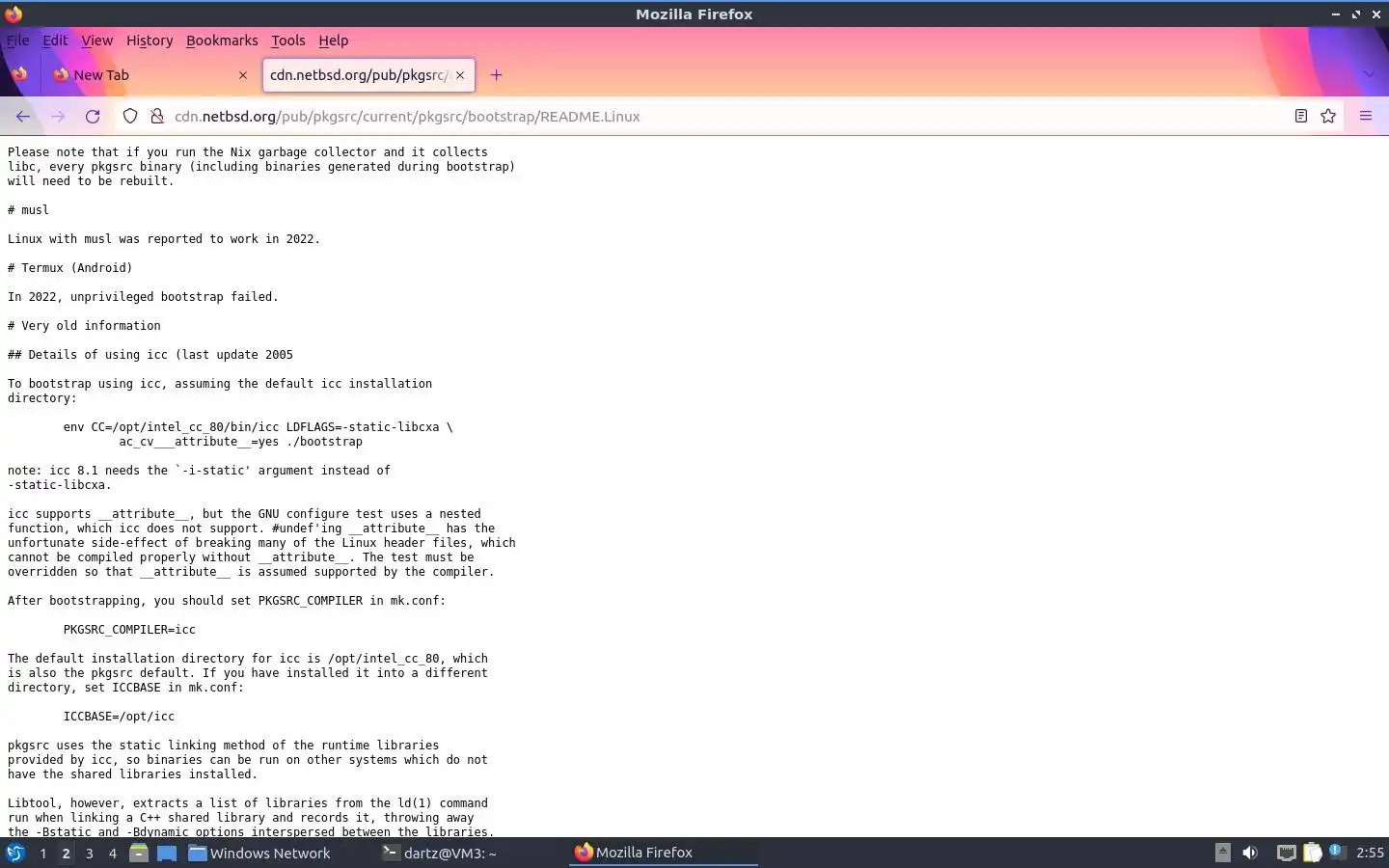The height and width of the screenshot is (868, 1389).
Task: Open update notifier tray icon
Action: [1336, 852]
